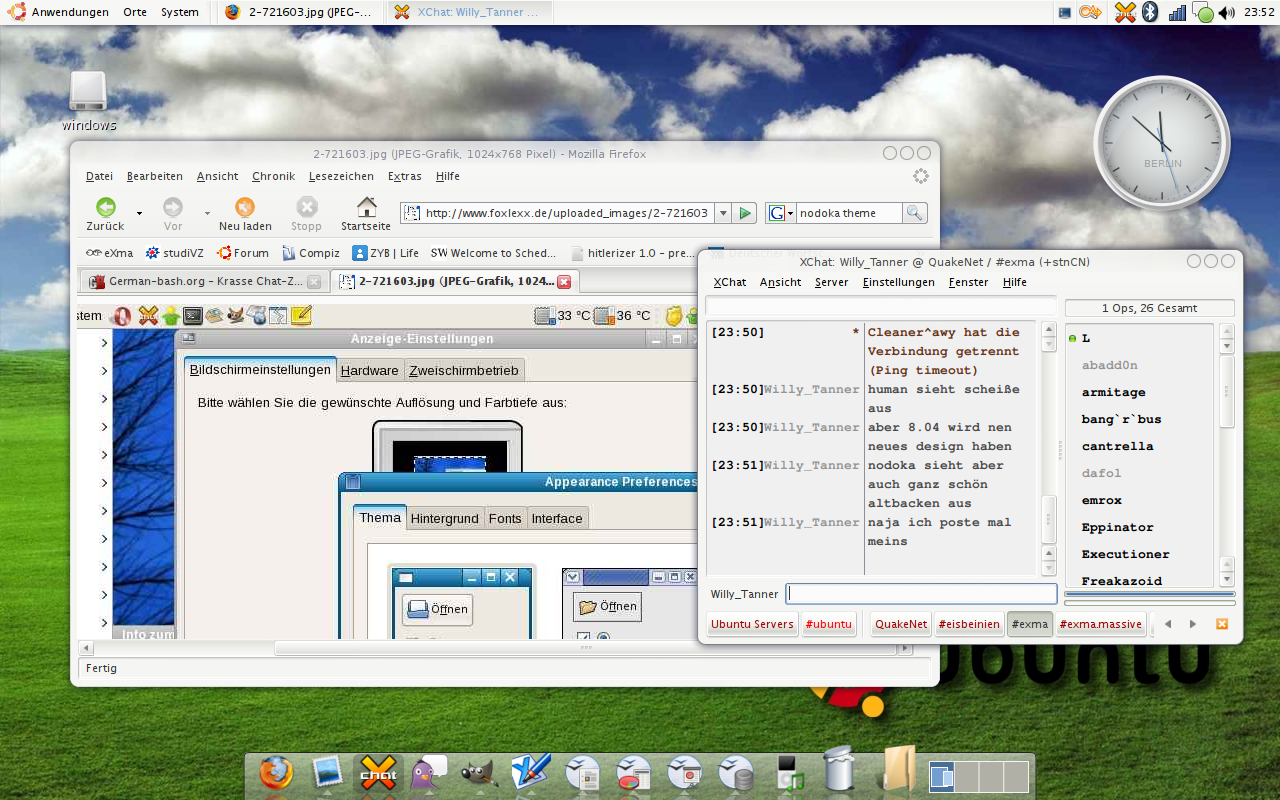Switch to the #ubuntu channel tab
1280x800 pixels.
click(829, 624)
